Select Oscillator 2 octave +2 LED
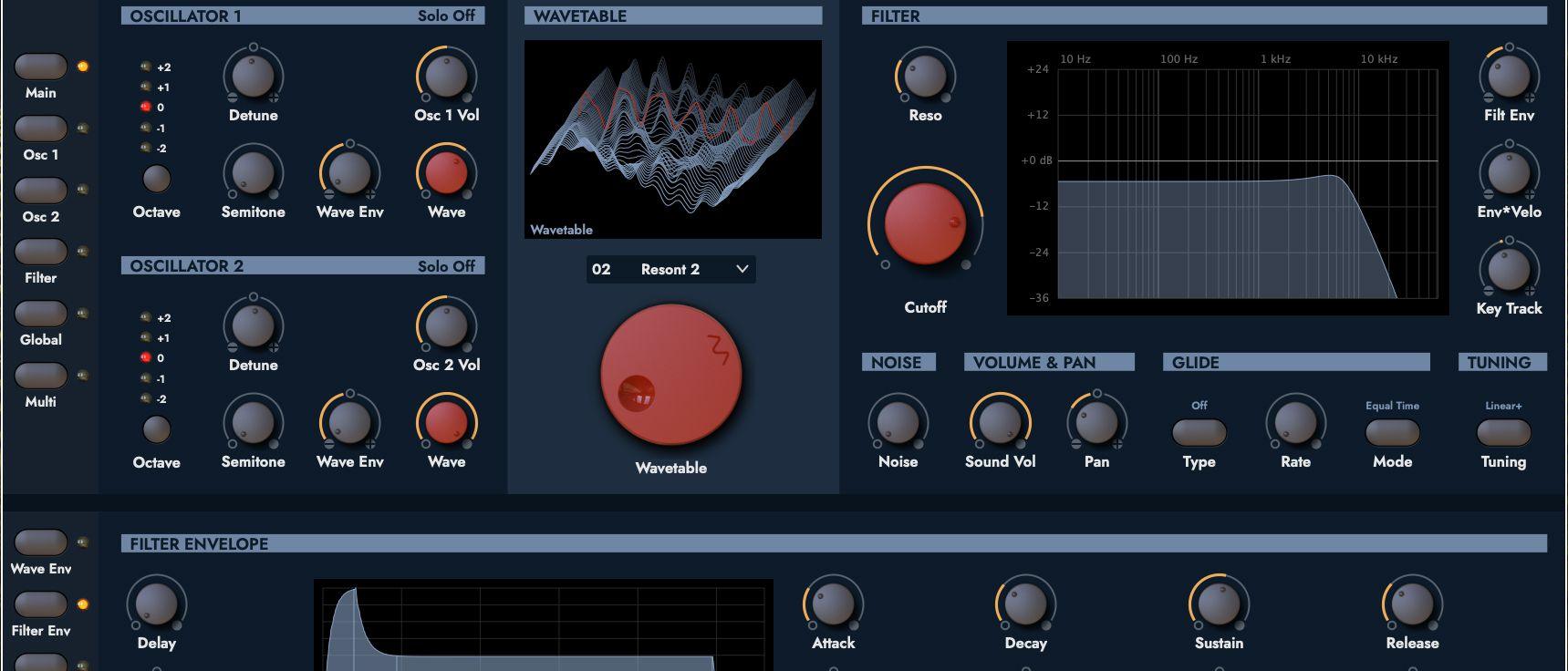This screenshot has height=671, width=1568. [x=145, y=317]
